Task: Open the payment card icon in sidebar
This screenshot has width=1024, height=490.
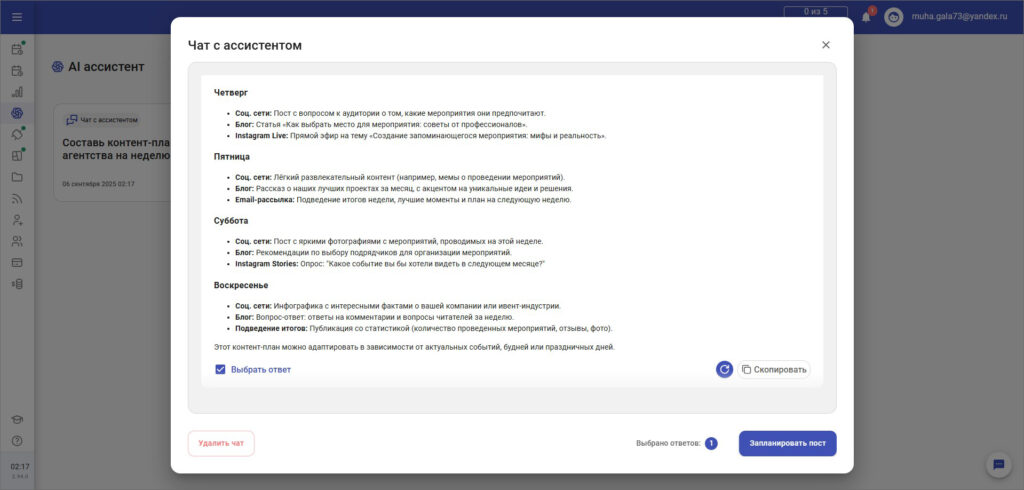Action: [17, 263]
